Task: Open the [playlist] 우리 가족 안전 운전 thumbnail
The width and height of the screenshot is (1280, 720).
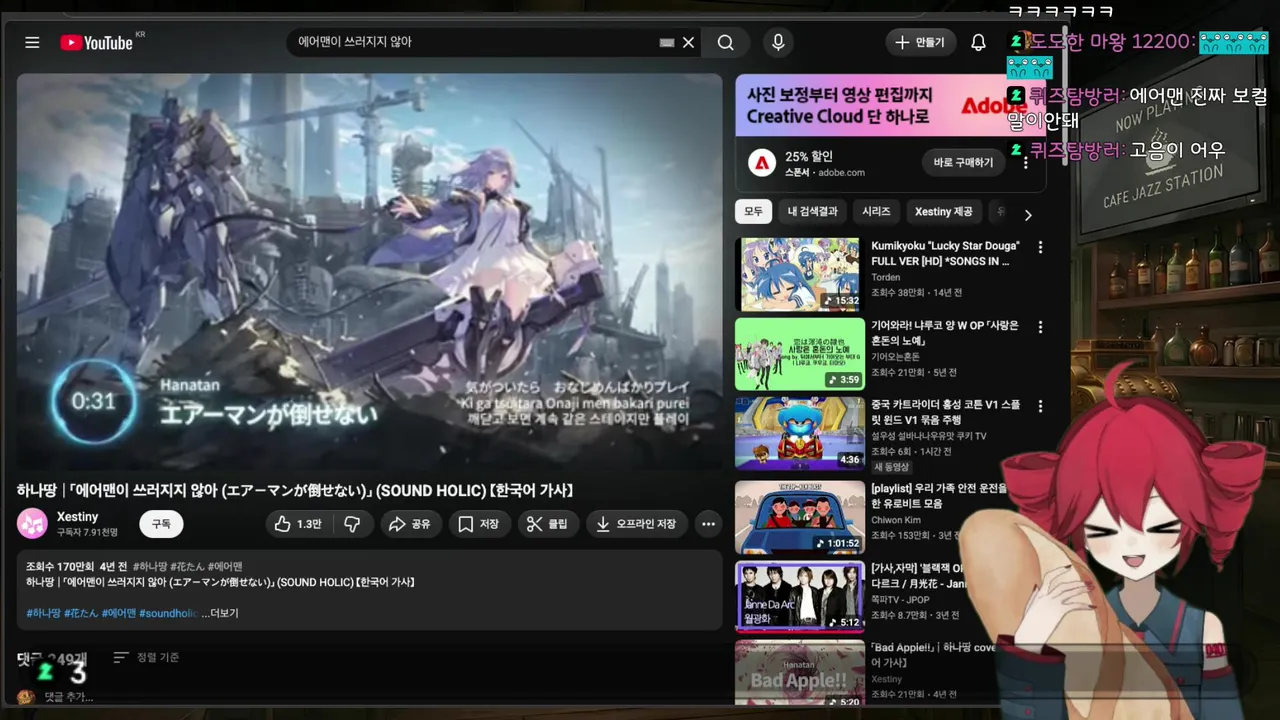Action: click(x=799, y=517)
